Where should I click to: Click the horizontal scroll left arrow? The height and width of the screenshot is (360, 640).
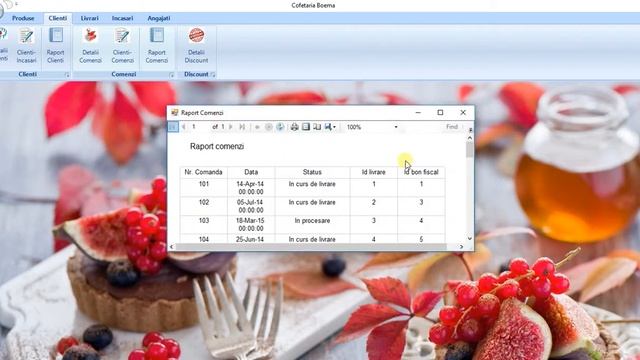pyautogui.click(x=171, y=247)
